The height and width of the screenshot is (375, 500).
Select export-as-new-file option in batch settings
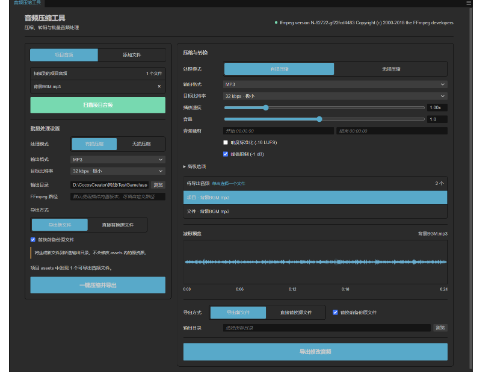click(x=60, y=225)
